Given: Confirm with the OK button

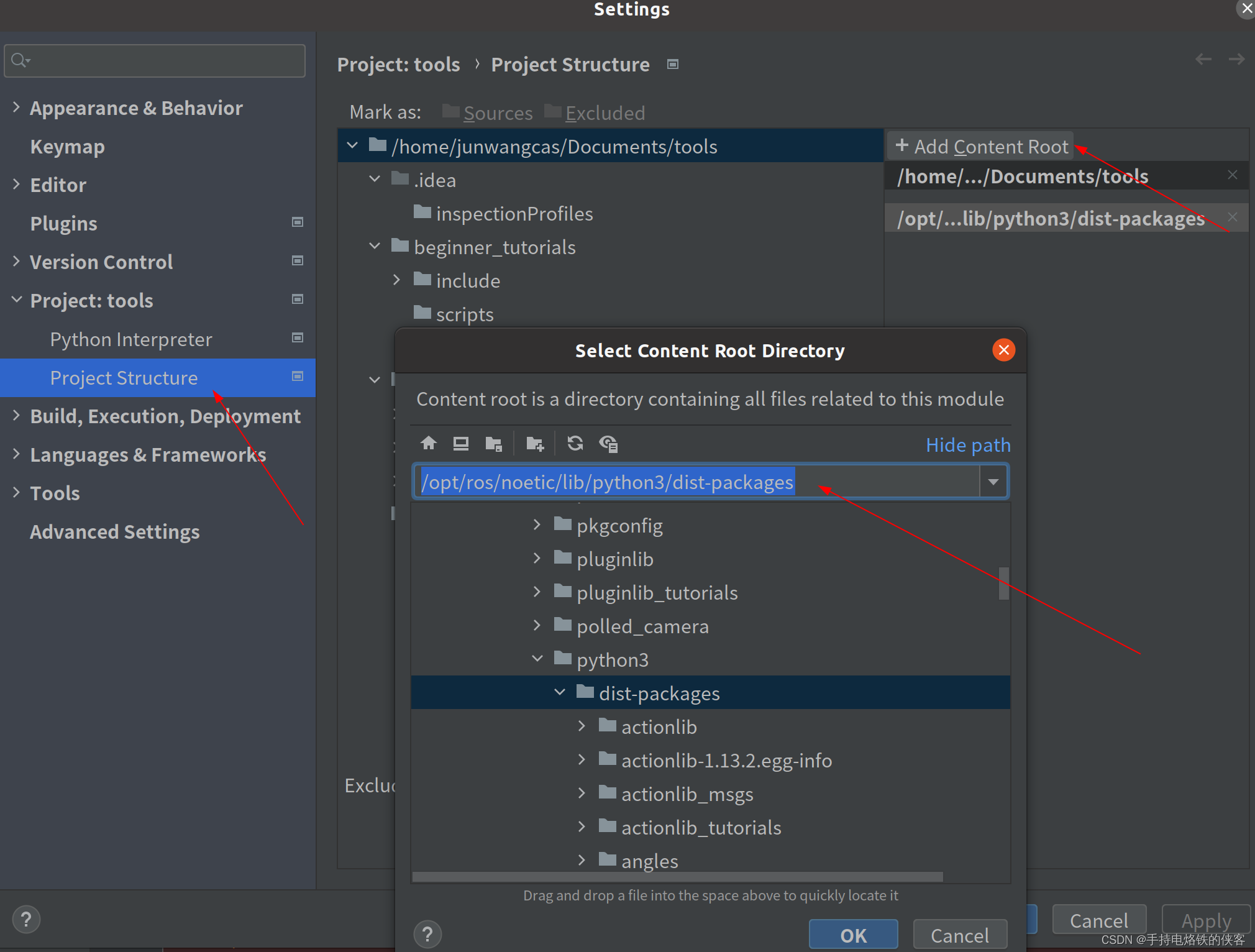Looking at the screenshot, I should pos(852,934).
